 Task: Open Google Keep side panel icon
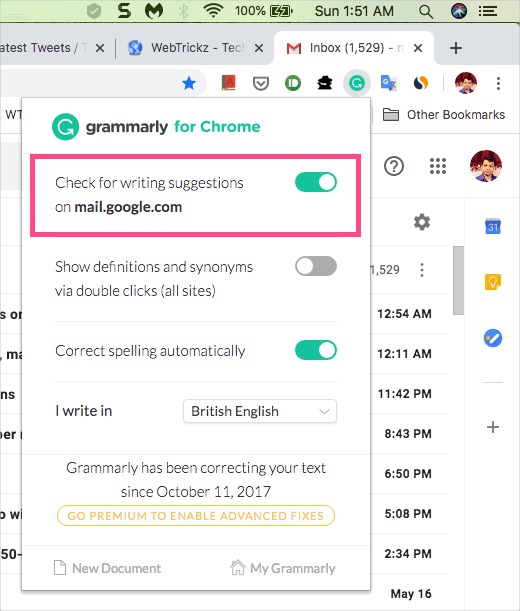click(x=493, y=282)
